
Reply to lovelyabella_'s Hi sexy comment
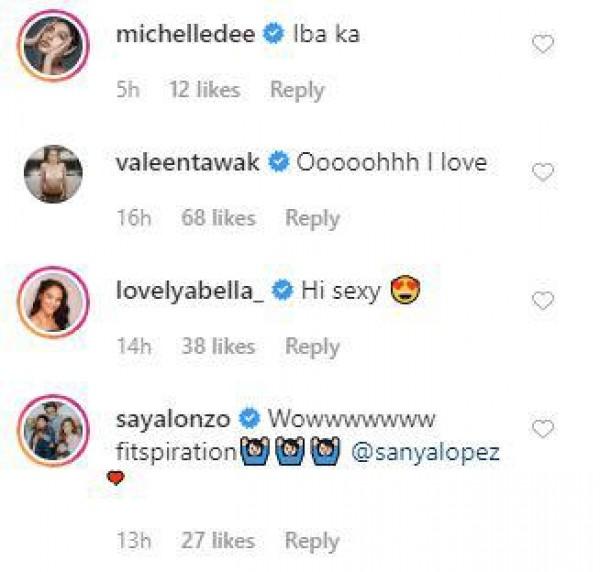[312, 347]
